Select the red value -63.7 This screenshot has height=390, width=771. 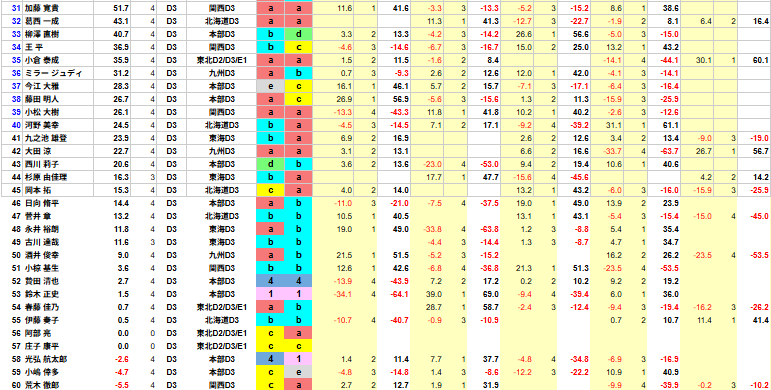point(670,151)
